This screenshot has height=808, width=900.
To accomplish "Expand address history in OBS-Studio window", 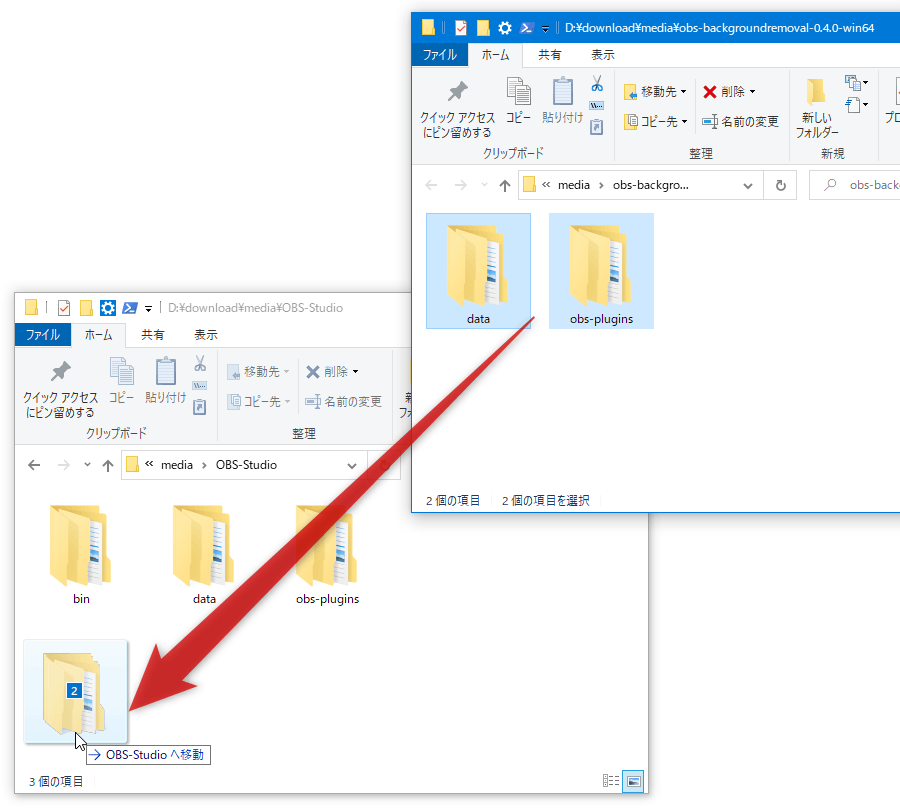I will [352, 465].
